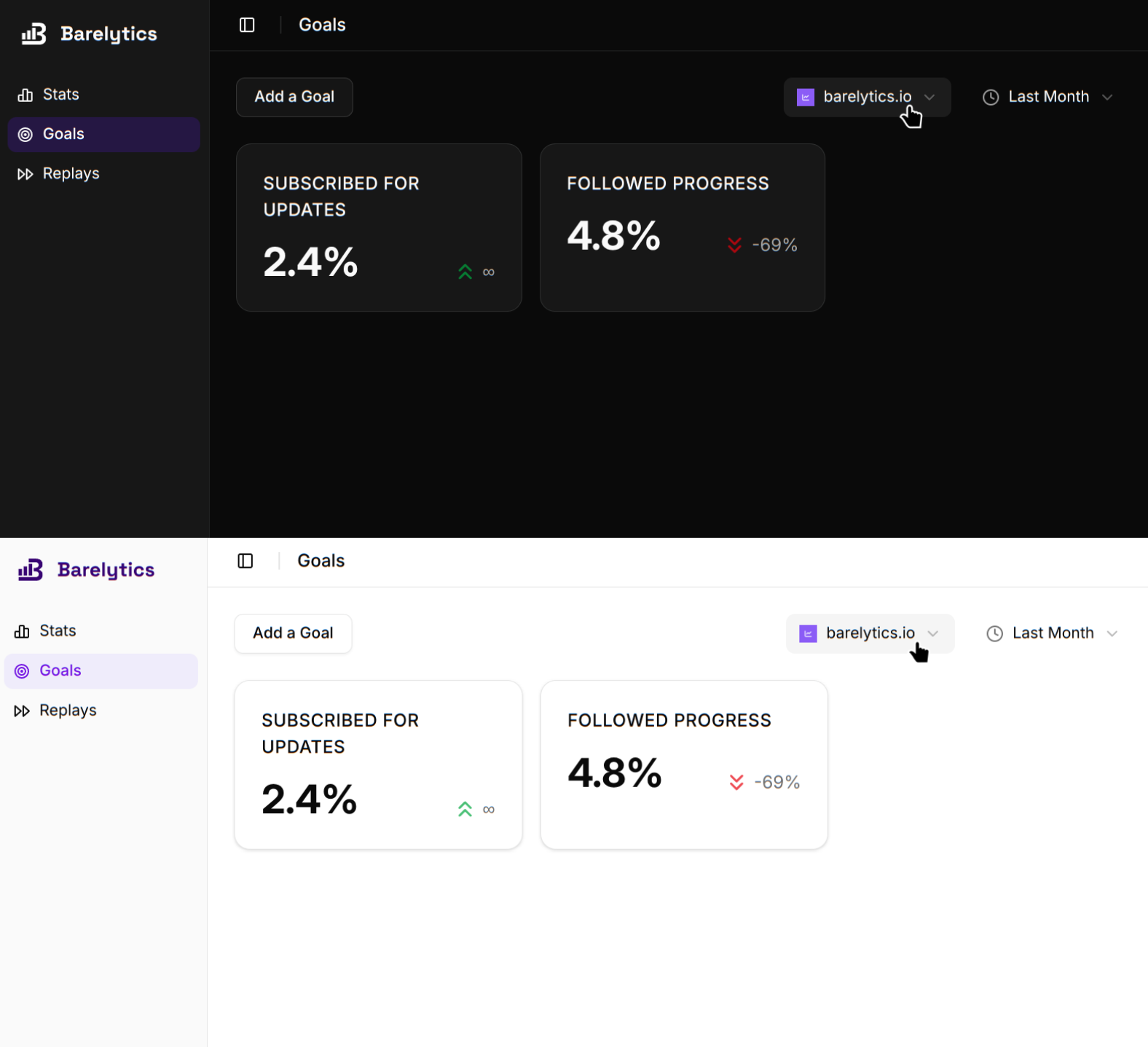Open Replays from the light sidebar

67,711
